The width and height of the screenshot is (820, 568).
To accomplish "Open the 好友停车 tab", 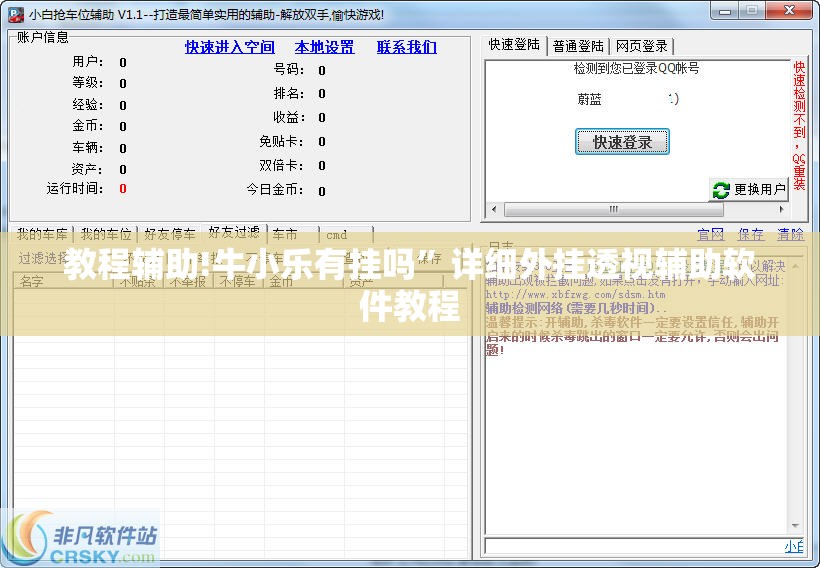I will (169, 234).
